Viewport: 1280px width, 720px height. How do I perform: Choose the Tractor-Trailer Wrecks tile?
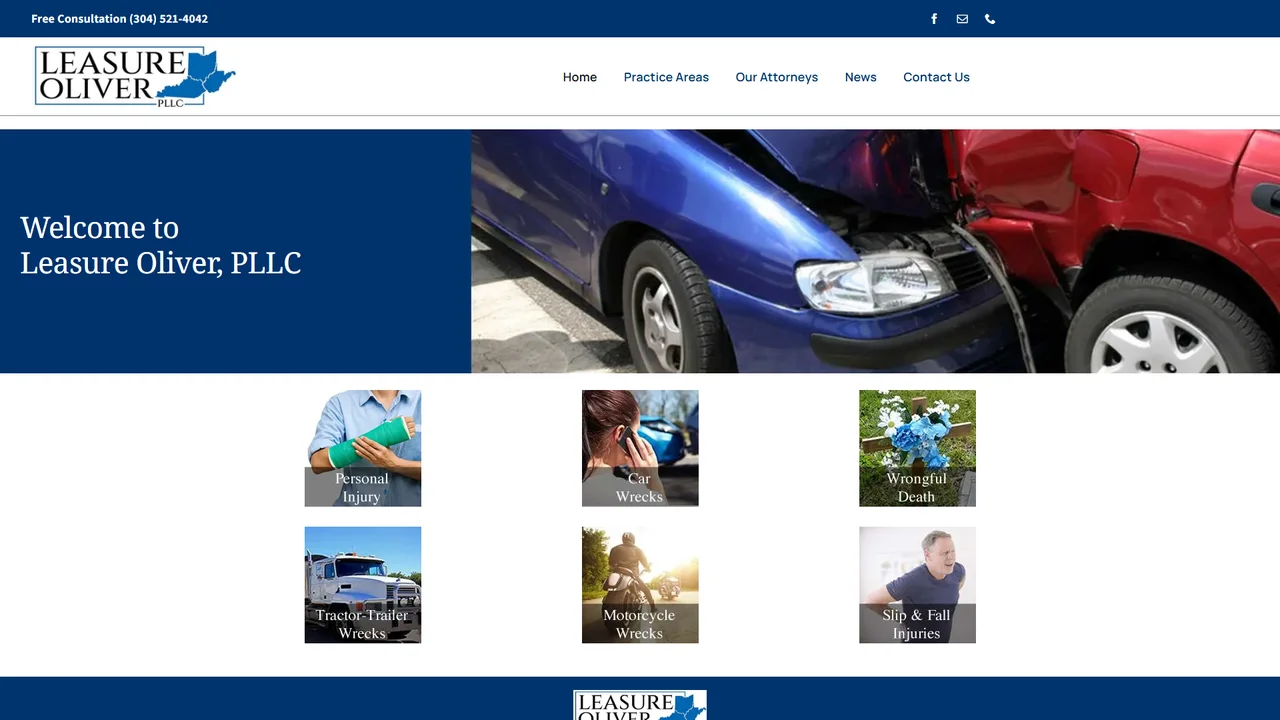[x=363, y=585]
